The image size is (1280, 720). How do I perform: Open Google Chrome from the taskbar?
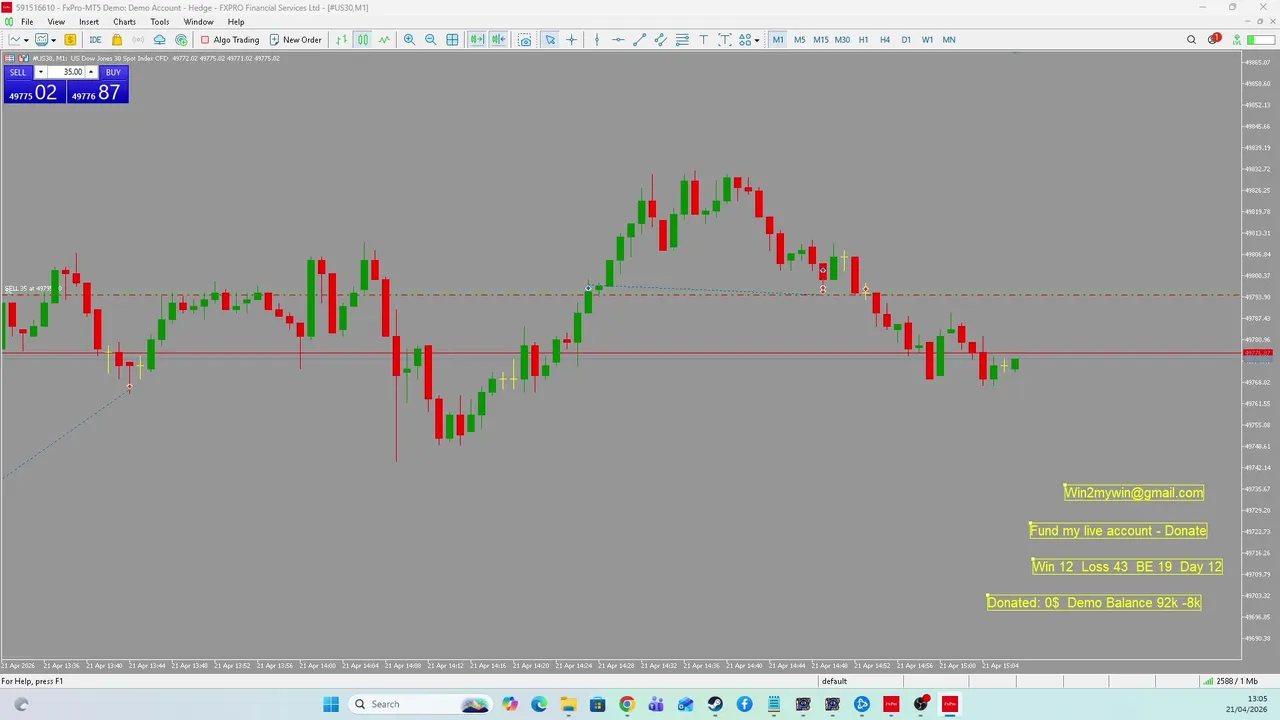click(626, 704)
